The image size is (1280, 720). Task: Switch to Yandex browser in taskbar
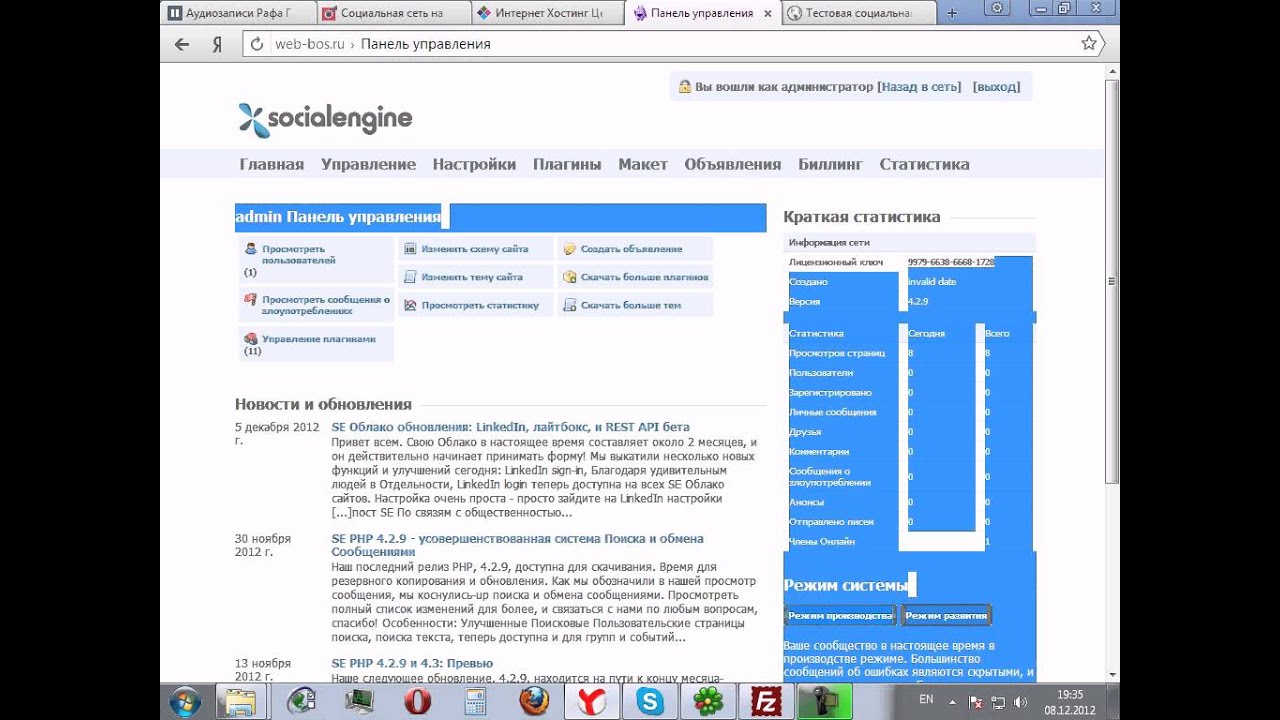coord(592,702)
